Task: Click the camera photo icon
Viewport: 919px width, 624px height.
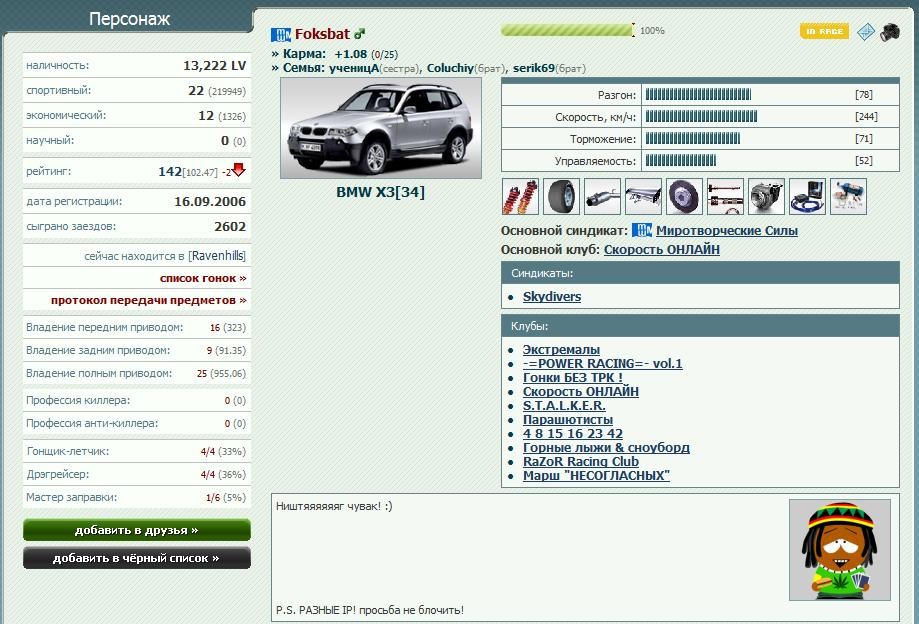Action: tap(890, 32)
